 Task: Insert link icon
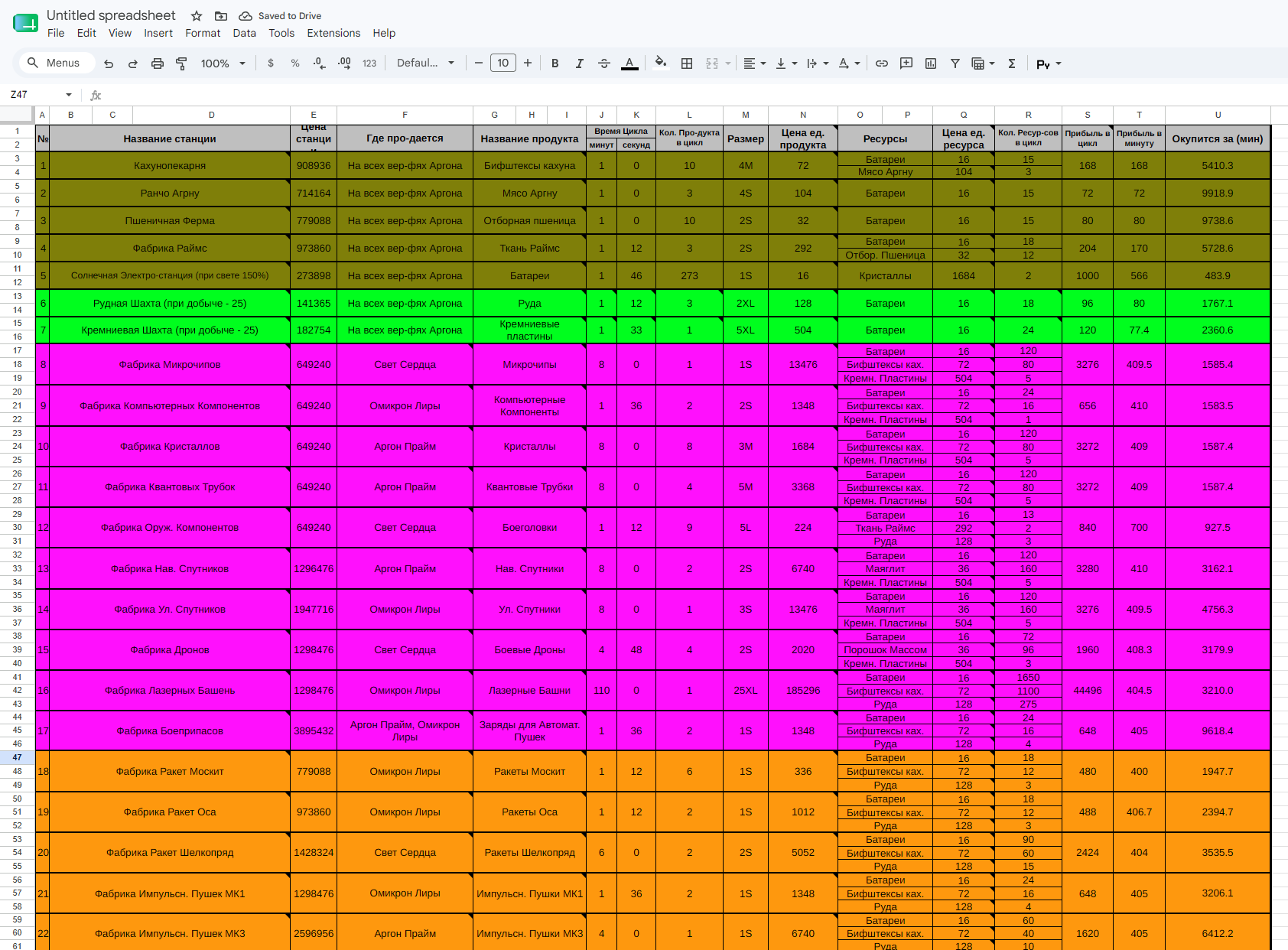click(x=882, y=63)
